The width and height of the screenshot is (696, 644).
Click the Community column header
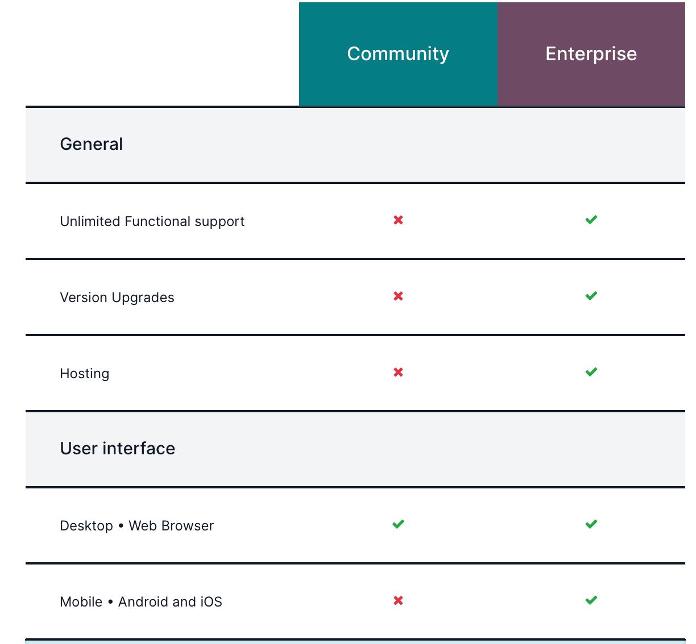pyautogui.click(x=398, y=54)
